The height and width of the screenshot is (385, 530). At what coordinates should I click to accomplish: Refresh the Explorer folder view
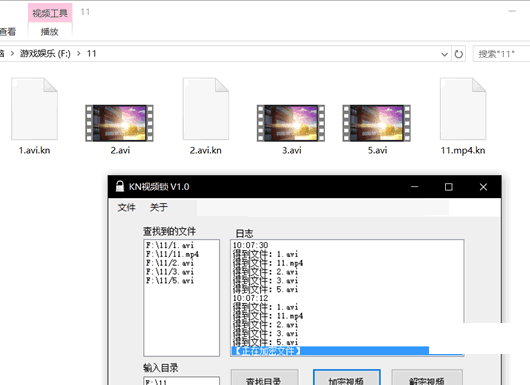(x=459, y=54)
